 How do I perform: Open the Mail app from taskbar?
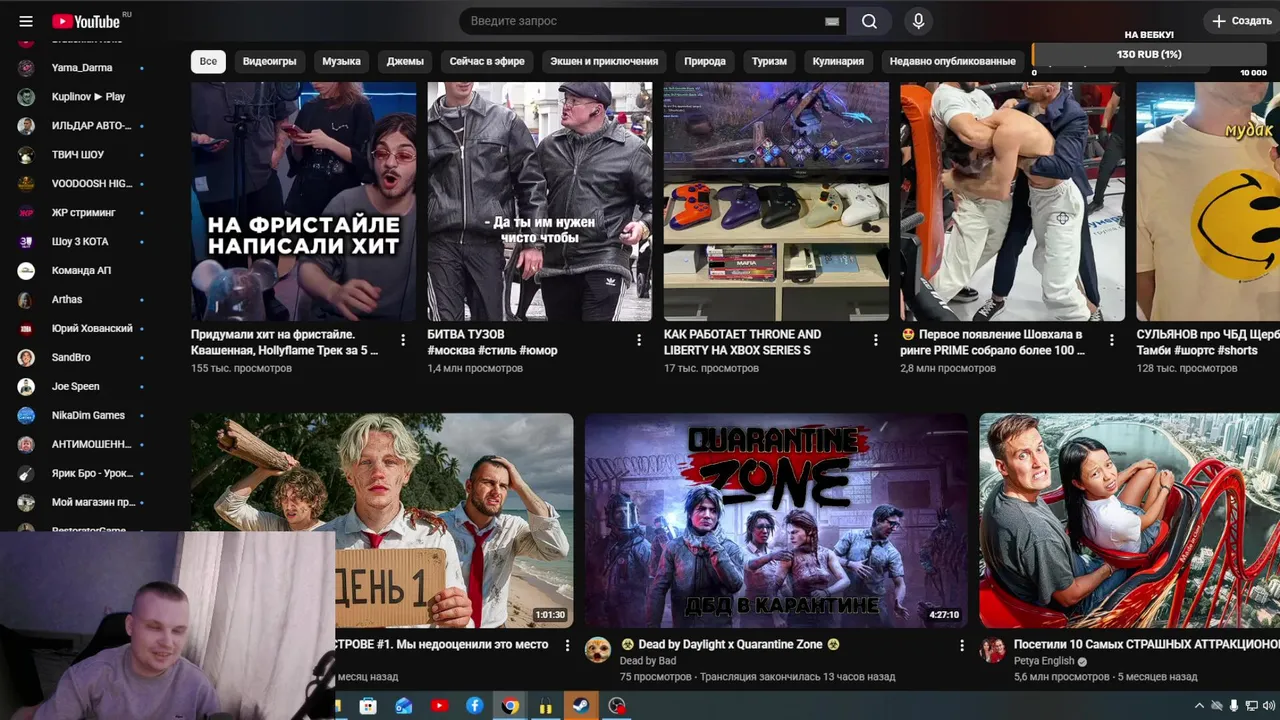click(403, 706)
